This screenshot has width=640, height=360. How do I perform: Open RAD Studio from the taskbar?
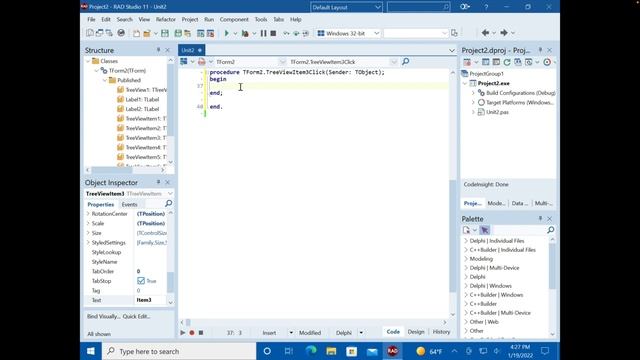point(393,351)
